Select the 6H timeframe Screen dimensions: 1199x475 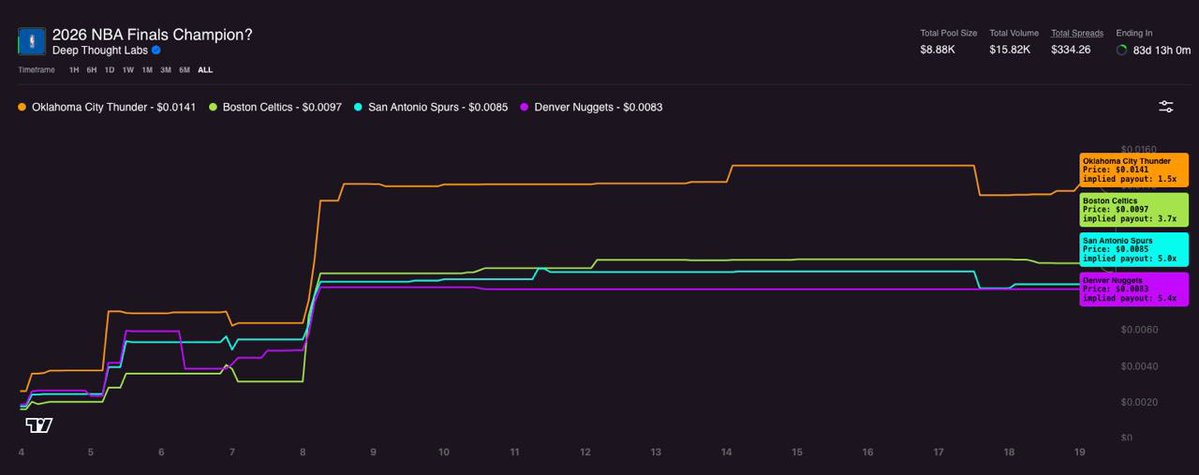point(92,70)
